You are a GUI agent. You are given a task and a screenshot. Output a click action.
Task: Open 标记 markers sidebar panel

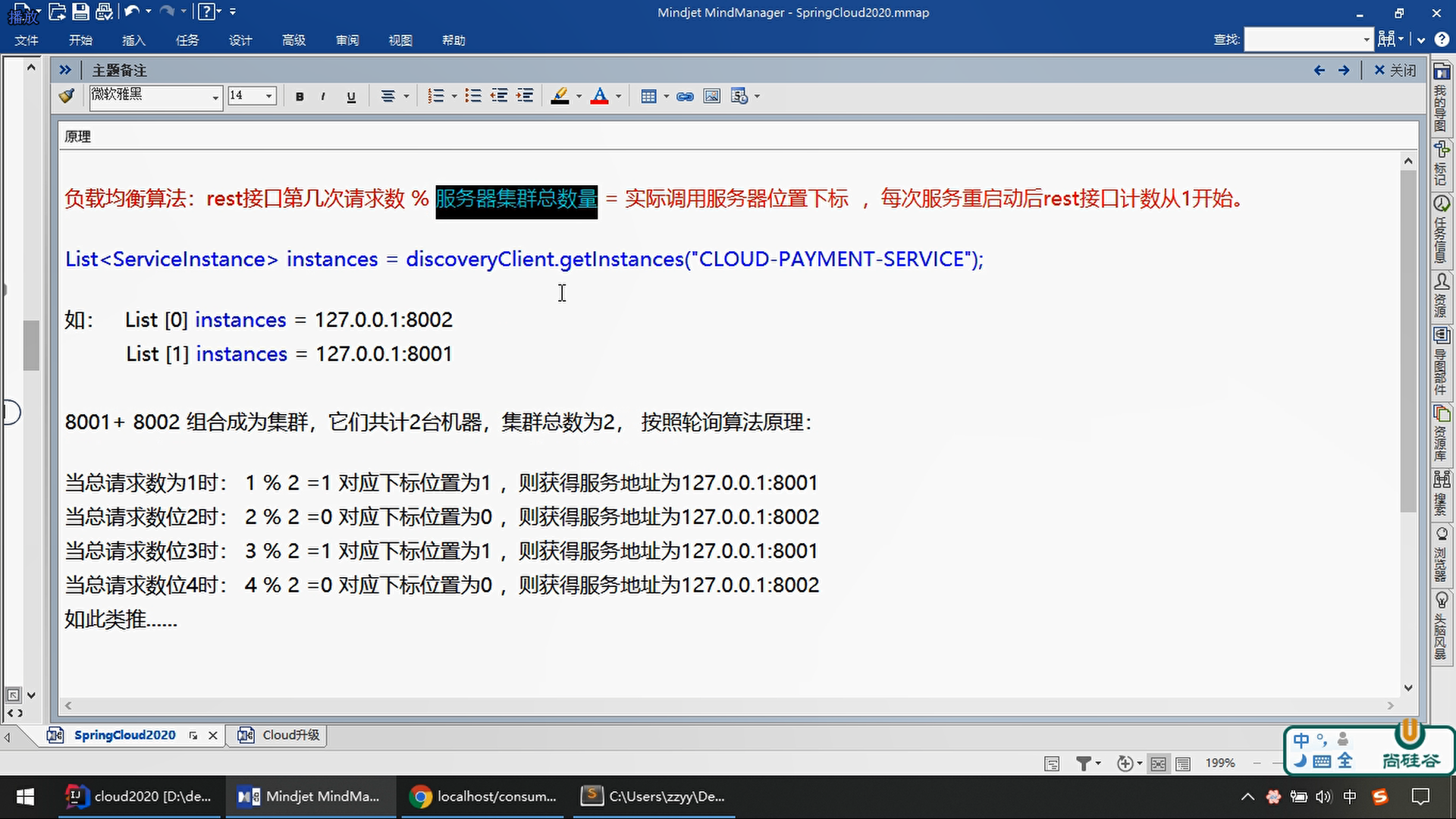click(1441, 163)
